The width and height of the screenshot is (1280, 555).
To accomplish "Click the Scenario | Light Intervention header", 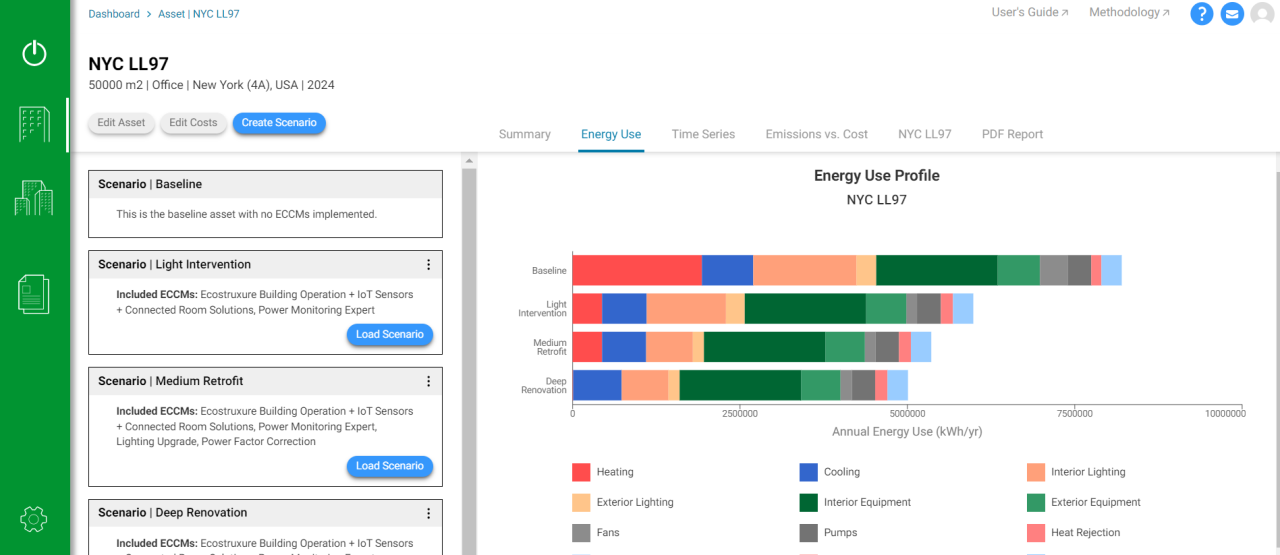I will click(x=265, y=265).
